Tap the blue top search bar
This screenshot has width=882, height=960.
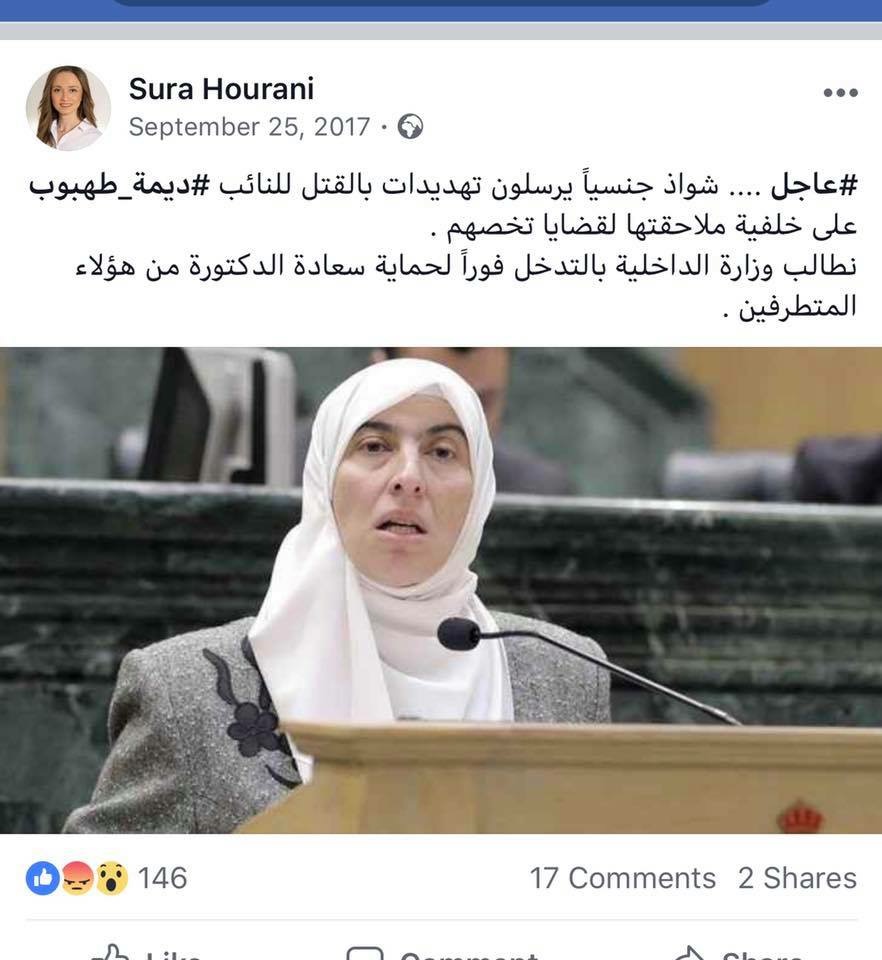point(441,3)
